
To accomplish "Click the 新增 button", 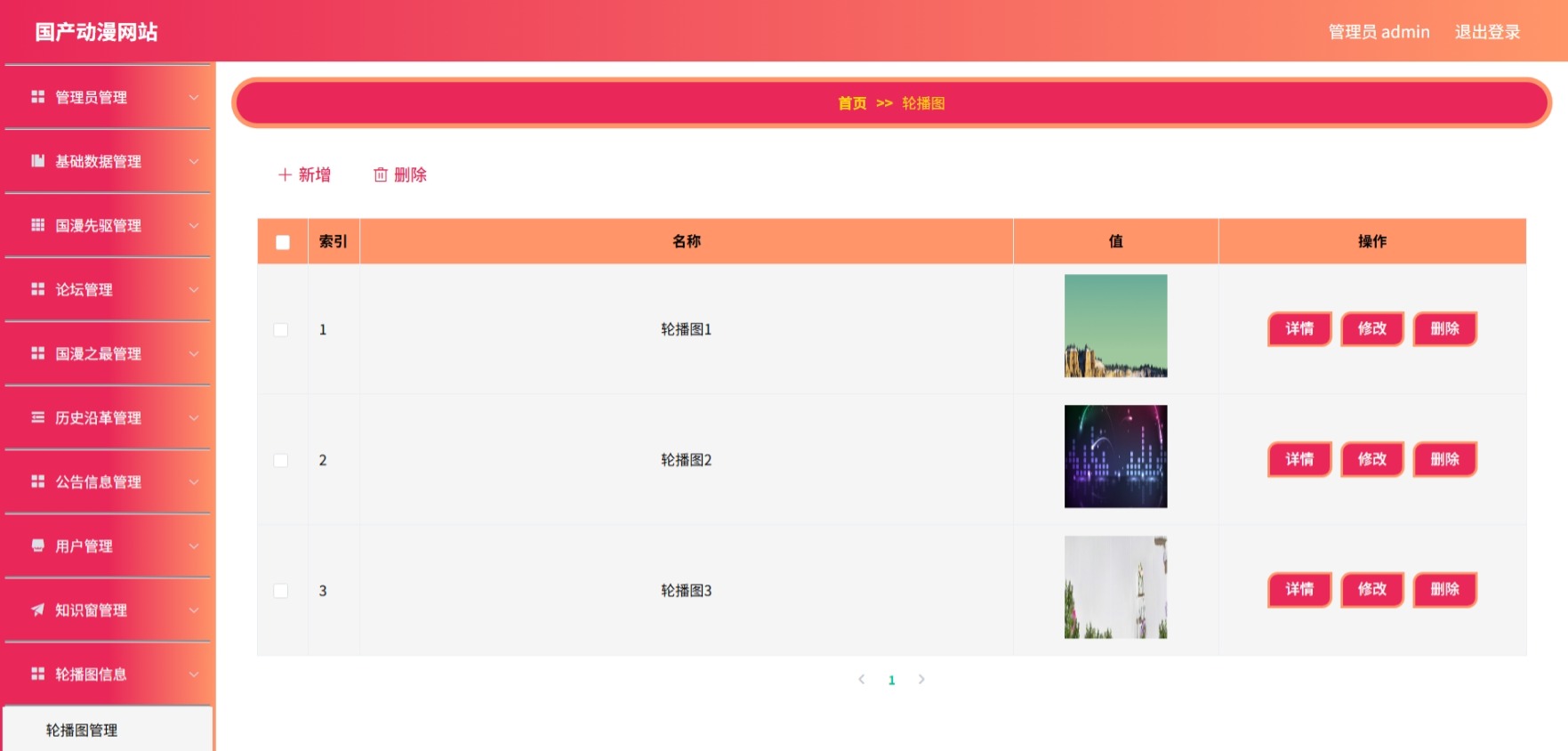I will coord(304,175).
